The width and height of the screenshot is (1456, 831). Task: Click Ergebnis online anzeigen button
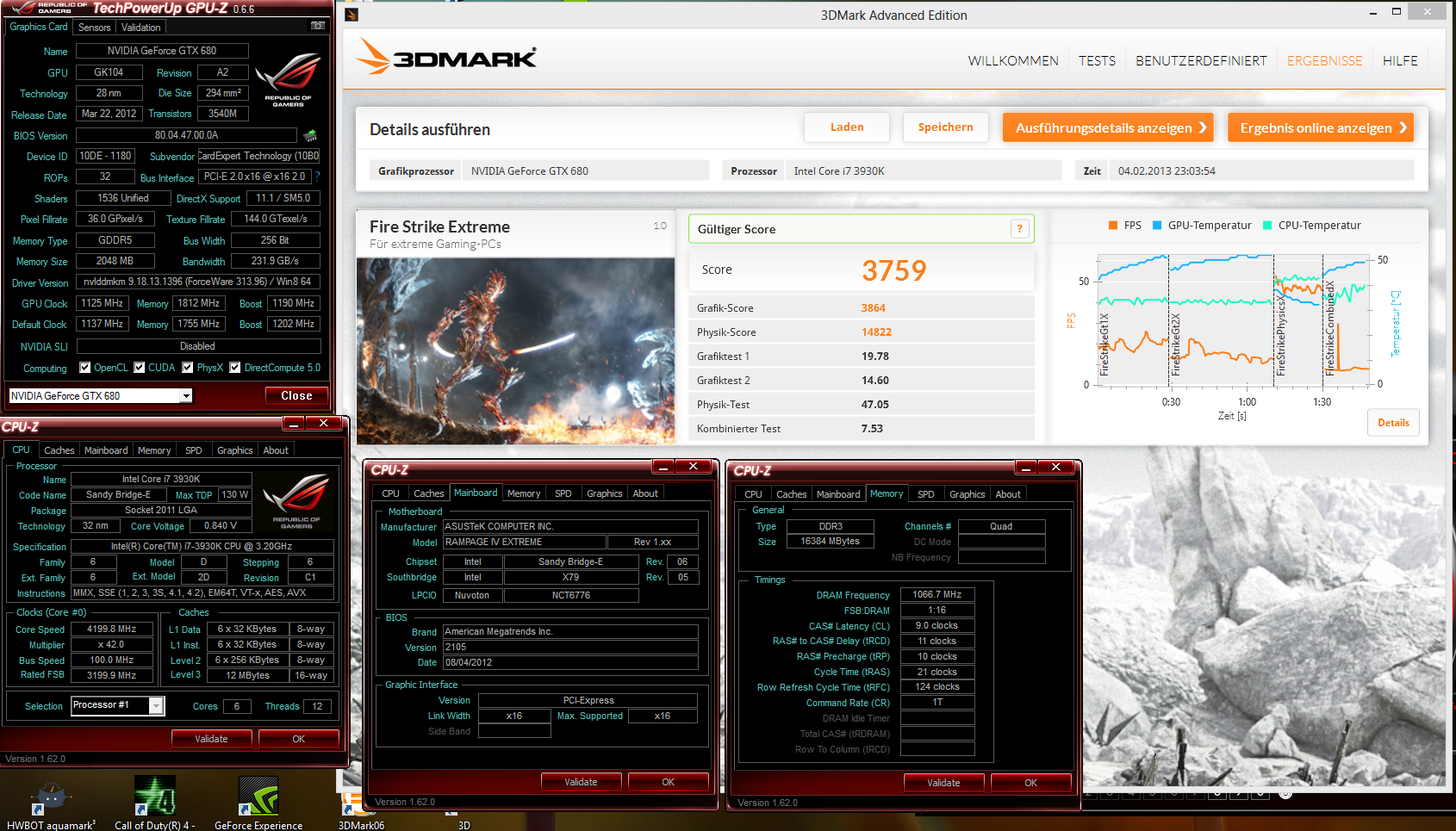coord(1321,127)
